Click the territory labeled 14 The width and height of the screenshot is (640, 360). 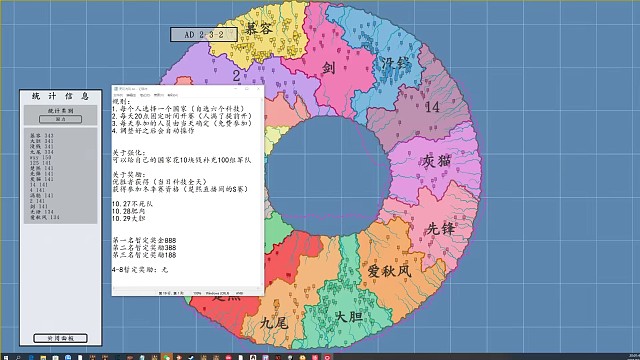click(x=432, y=107)
